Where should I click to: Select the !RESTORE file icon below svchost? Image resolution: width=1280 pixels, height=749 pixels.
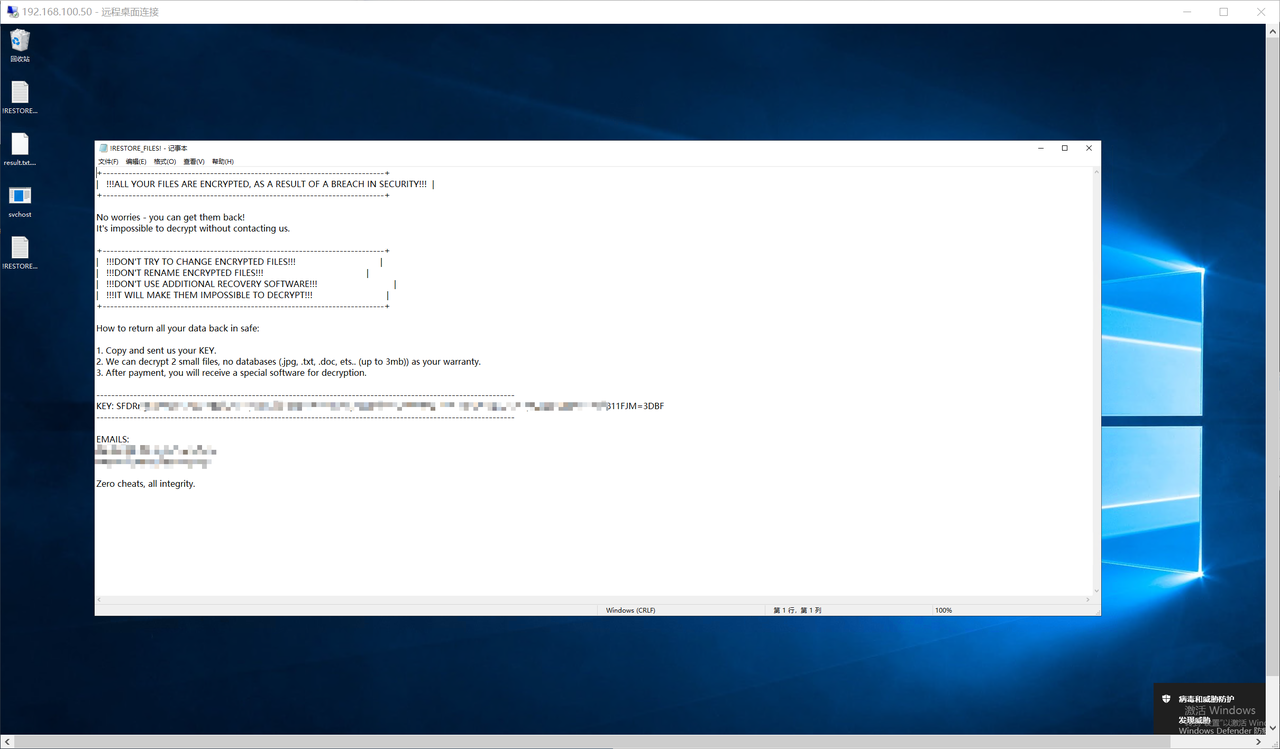coord(20,248)
